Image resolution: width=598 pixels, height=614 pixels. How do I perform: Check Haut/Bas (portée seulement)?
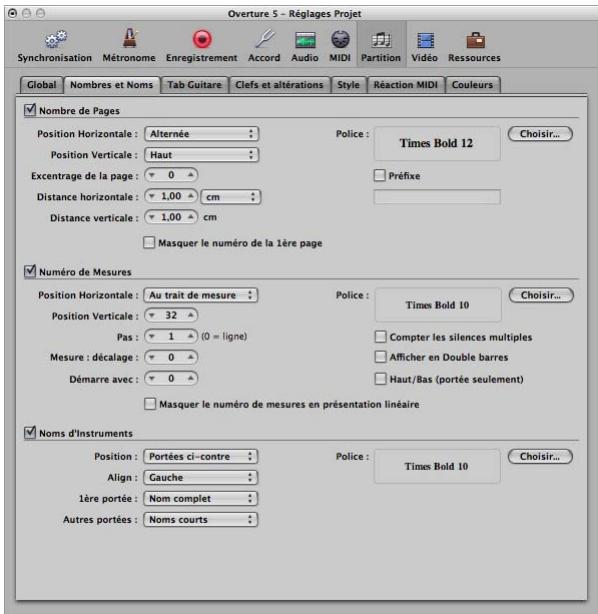pyautogui.click(x=381, y=379)
